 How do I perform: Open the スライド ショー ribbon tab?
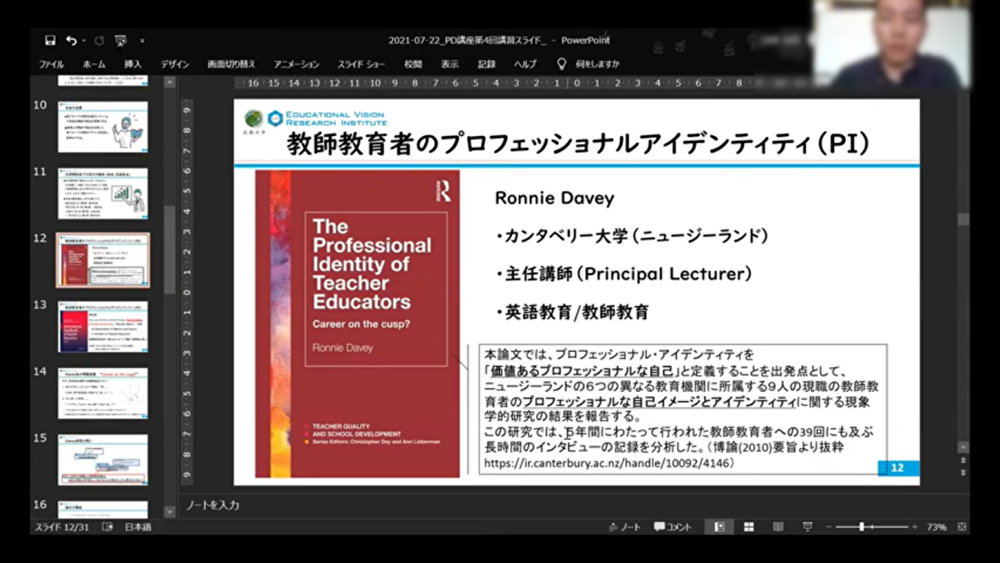(x=361, y=64)
